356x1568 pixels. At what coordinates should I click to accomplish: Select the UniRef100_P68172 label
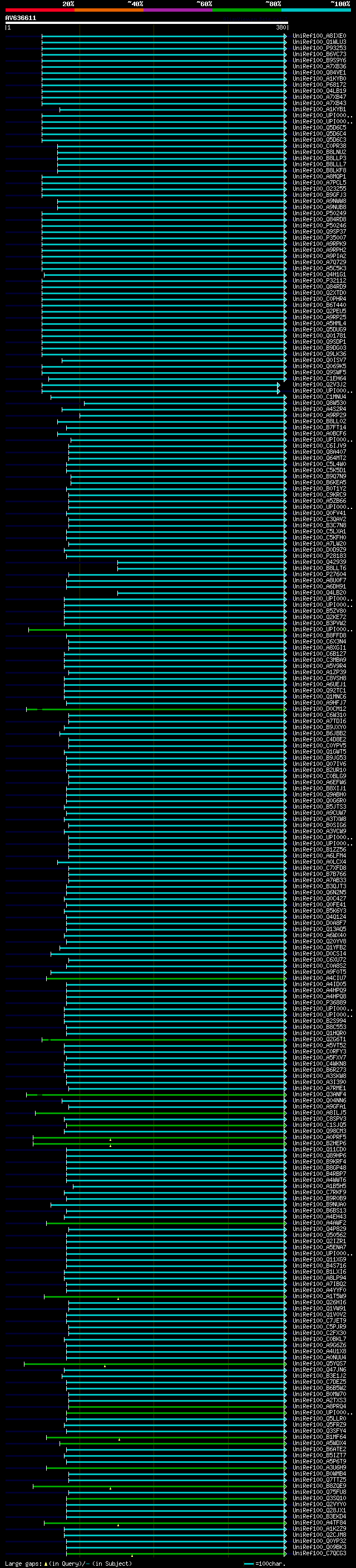coord(319,85)
